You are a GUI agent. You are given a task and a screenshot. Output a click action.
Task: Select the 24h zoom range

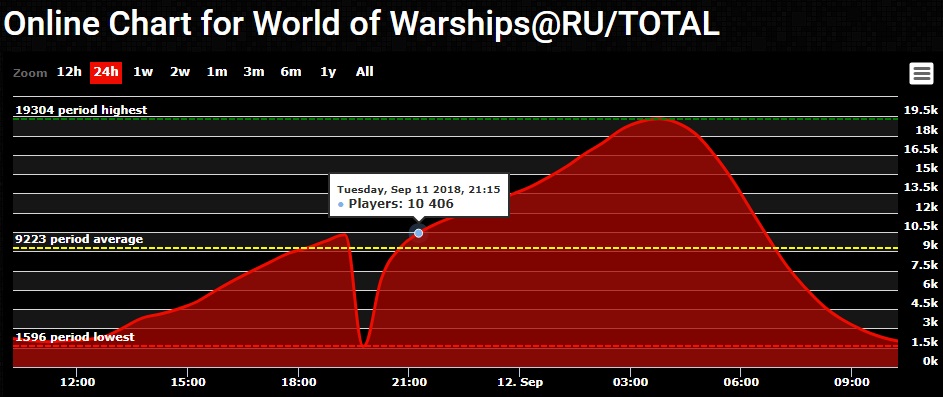pos(106,72)
